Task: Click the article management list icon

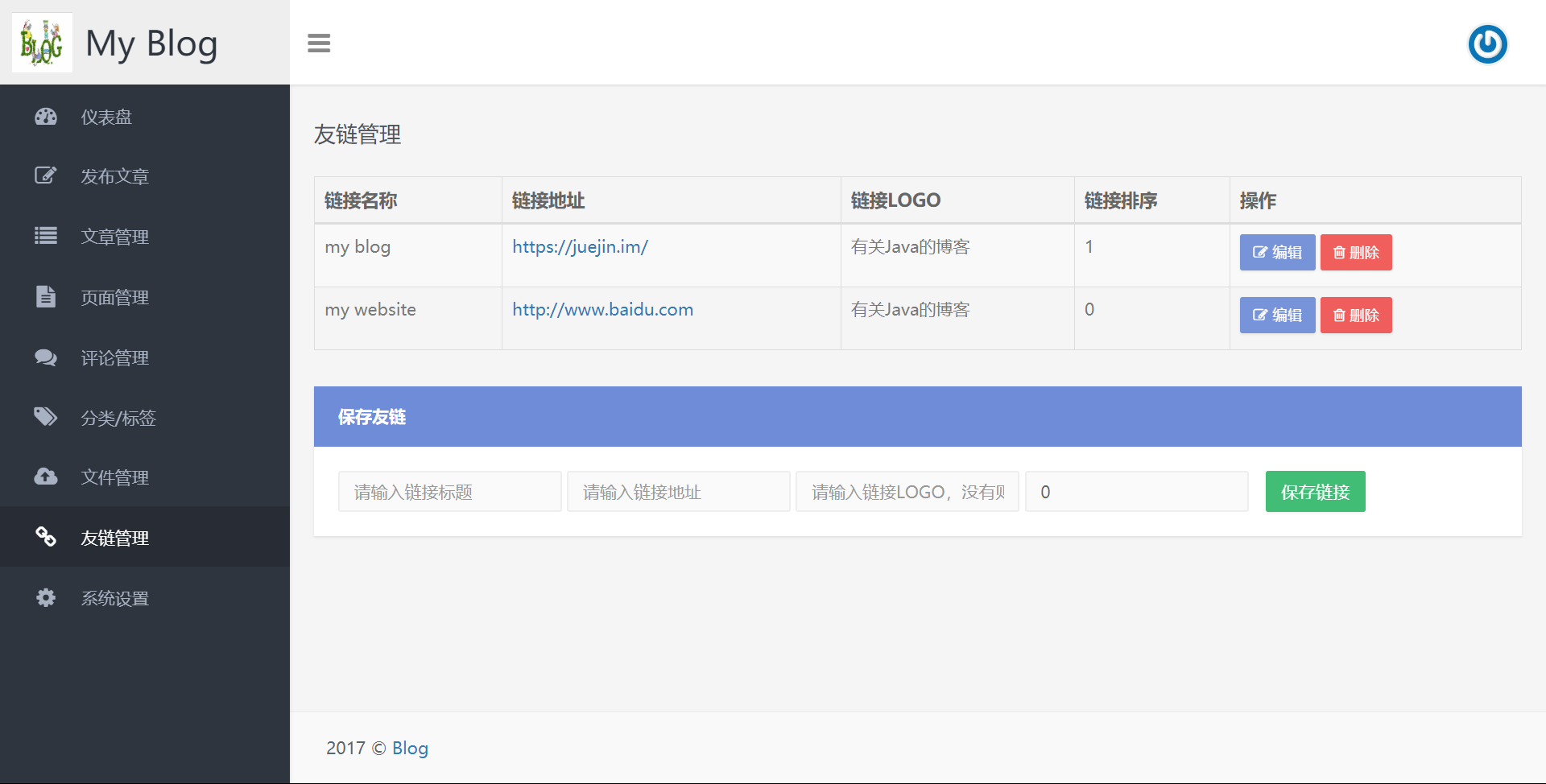Action: click(46, 236)
